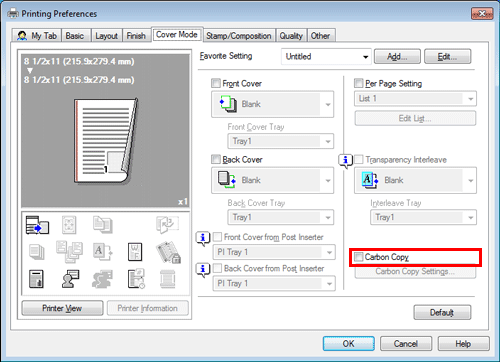Tick Front Cover from Post Inserter checkbox
The width and height of the screenshot is (500, 362).
tap(217, 237)
